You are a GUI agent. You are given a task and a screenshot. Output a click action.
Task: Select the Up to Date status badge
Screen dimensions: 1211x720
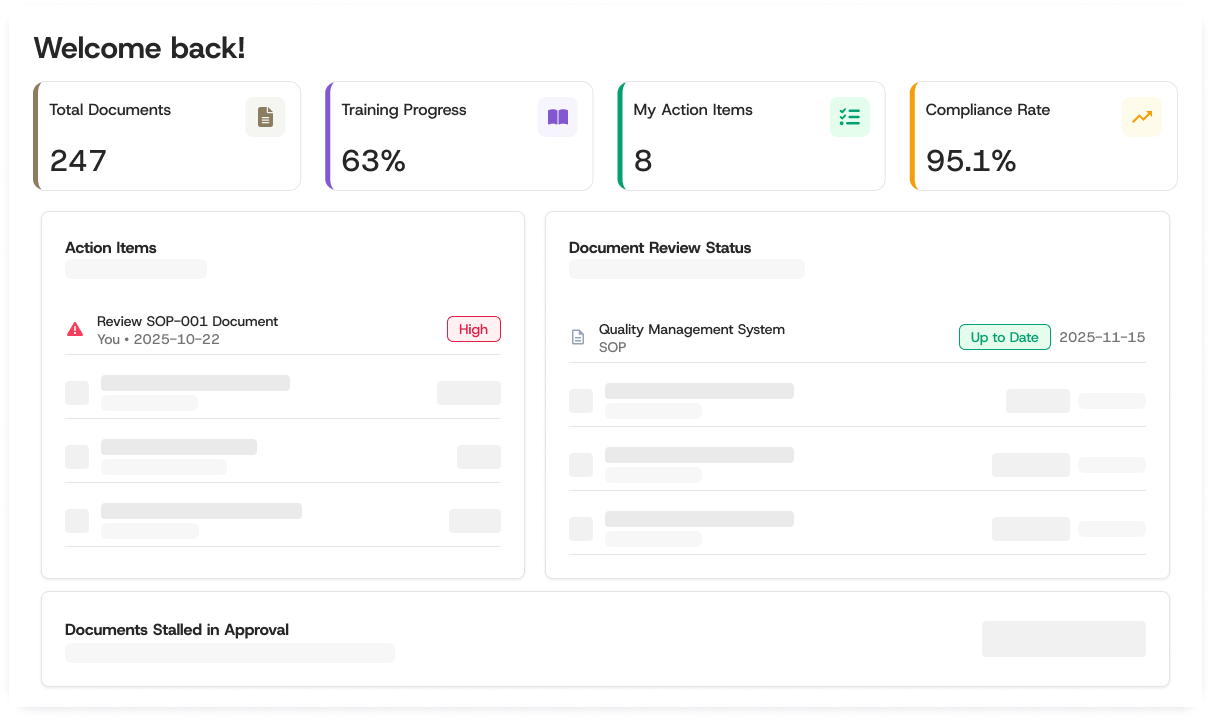click(1004, 337)
